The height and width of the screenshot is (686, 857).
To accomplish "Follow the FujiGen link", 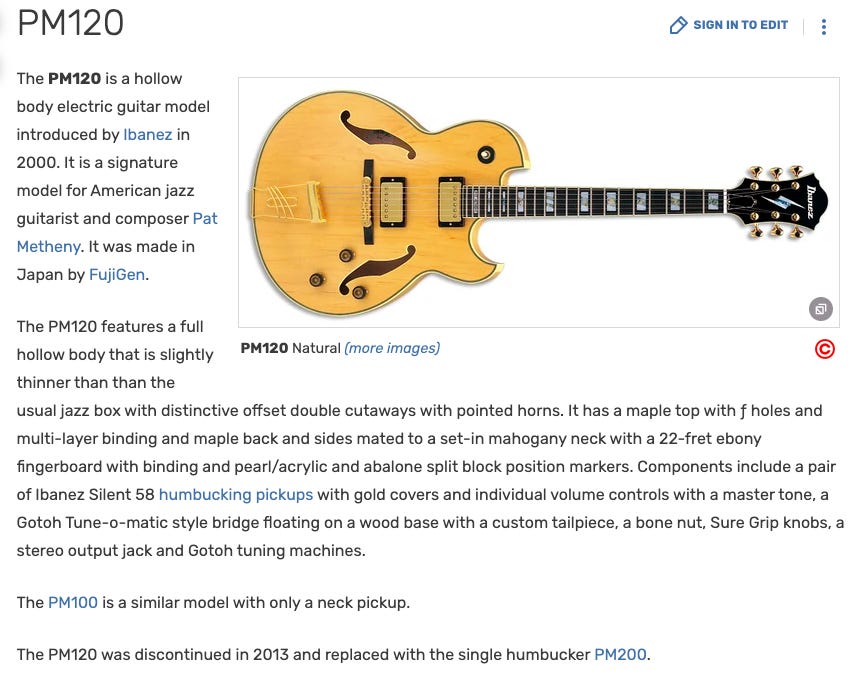I will pos(117,274).
